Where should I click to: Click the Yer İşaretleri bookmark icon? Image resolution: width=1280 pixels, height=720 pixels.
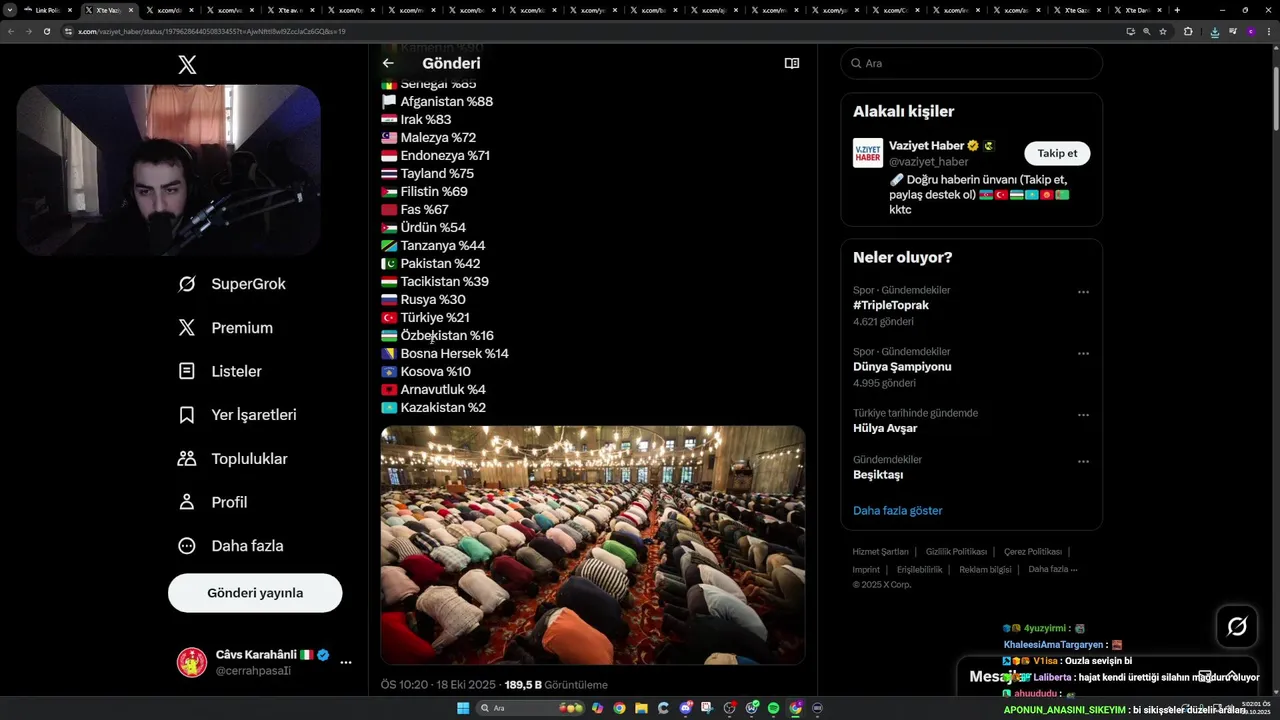coord(187,415)
